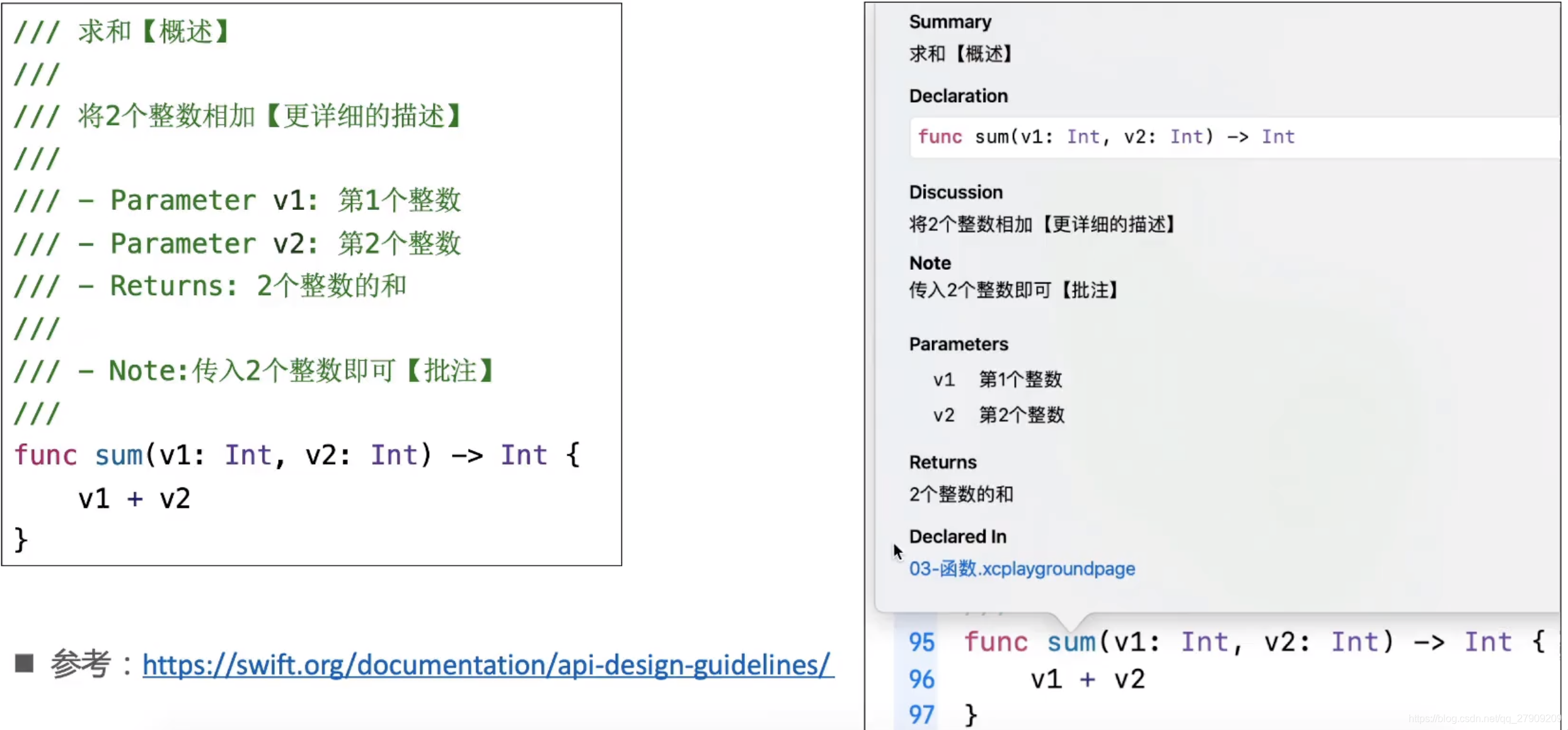
Task: Select parameter v1 description 第1个整数
Action: coord(1020,379)
